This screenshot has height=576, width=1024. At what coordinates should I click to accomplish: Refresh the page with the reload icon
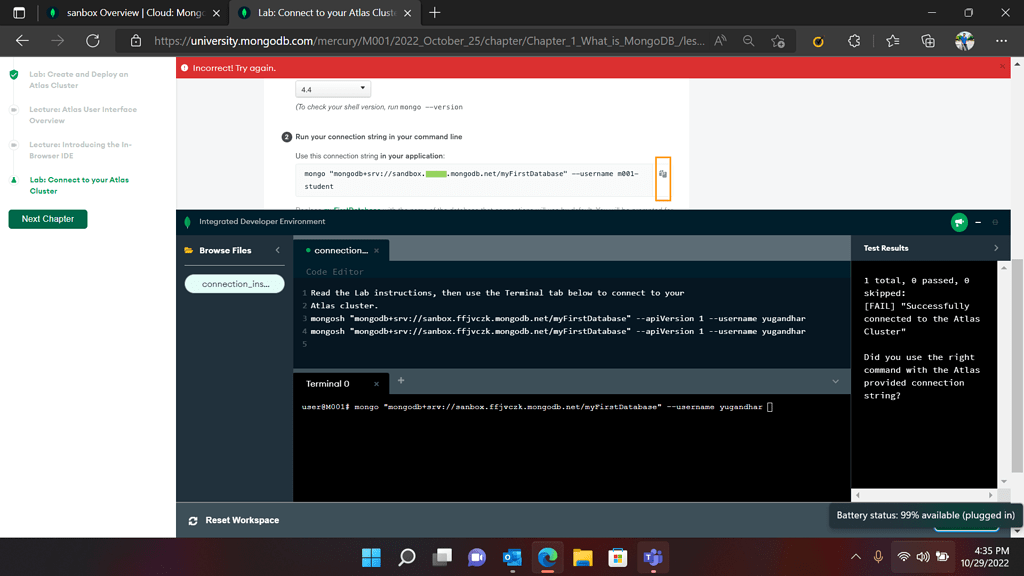pyautogui.click(x=91, y=41)
